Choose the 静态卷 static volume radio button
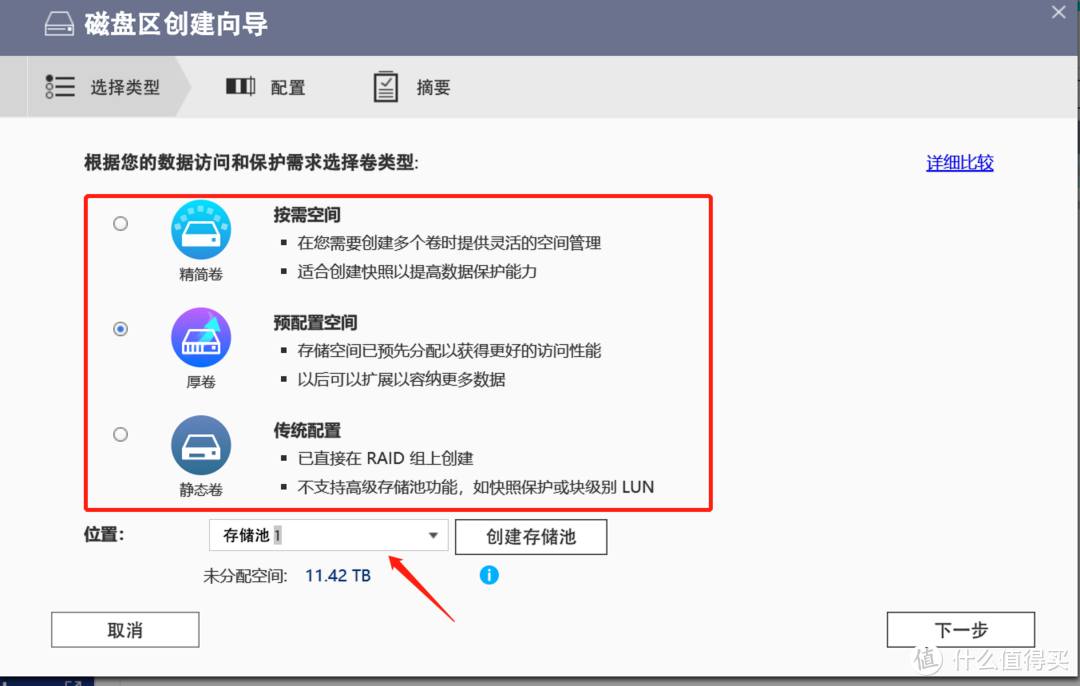Screen dimensions: 1080x686 pyautogui.click(x=121, y=435)
